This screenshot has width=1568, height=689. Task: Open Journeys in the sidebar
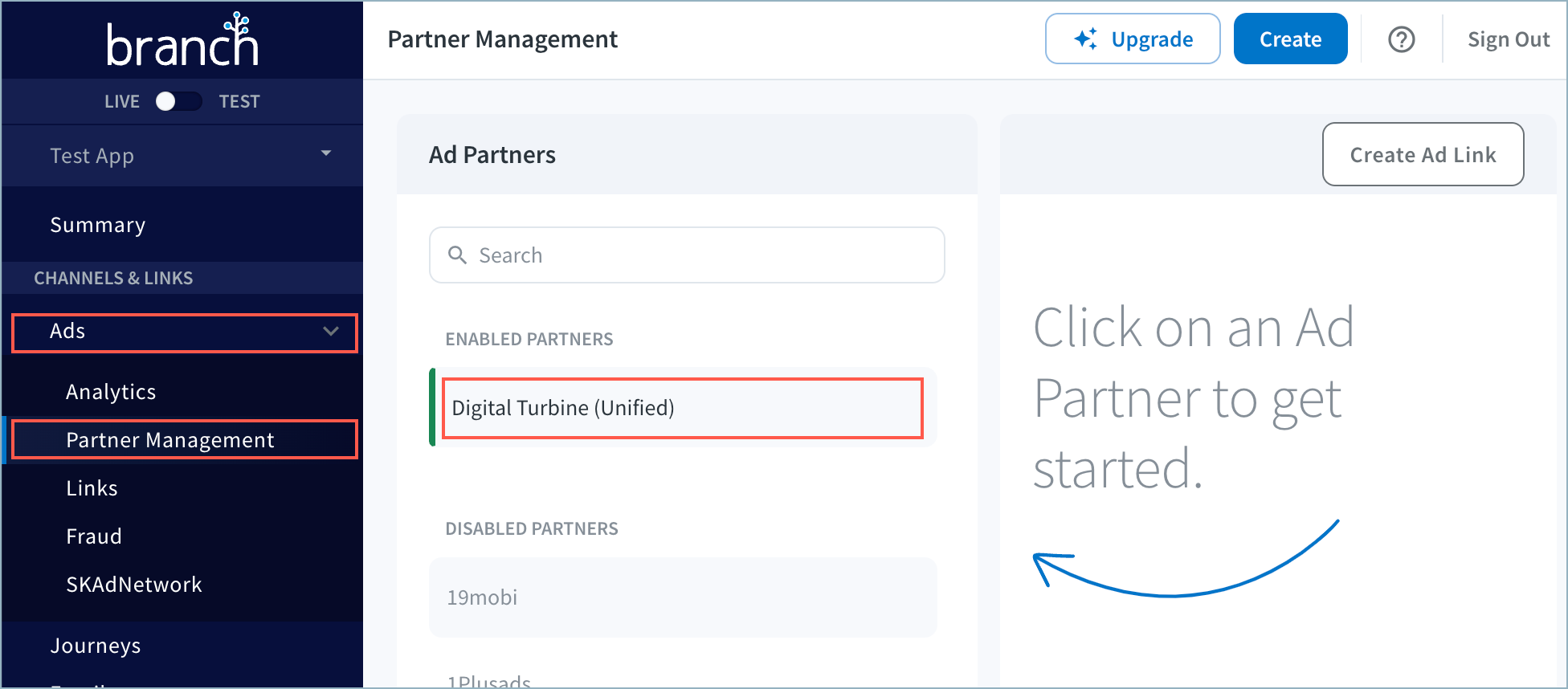[x=96, y=646]
